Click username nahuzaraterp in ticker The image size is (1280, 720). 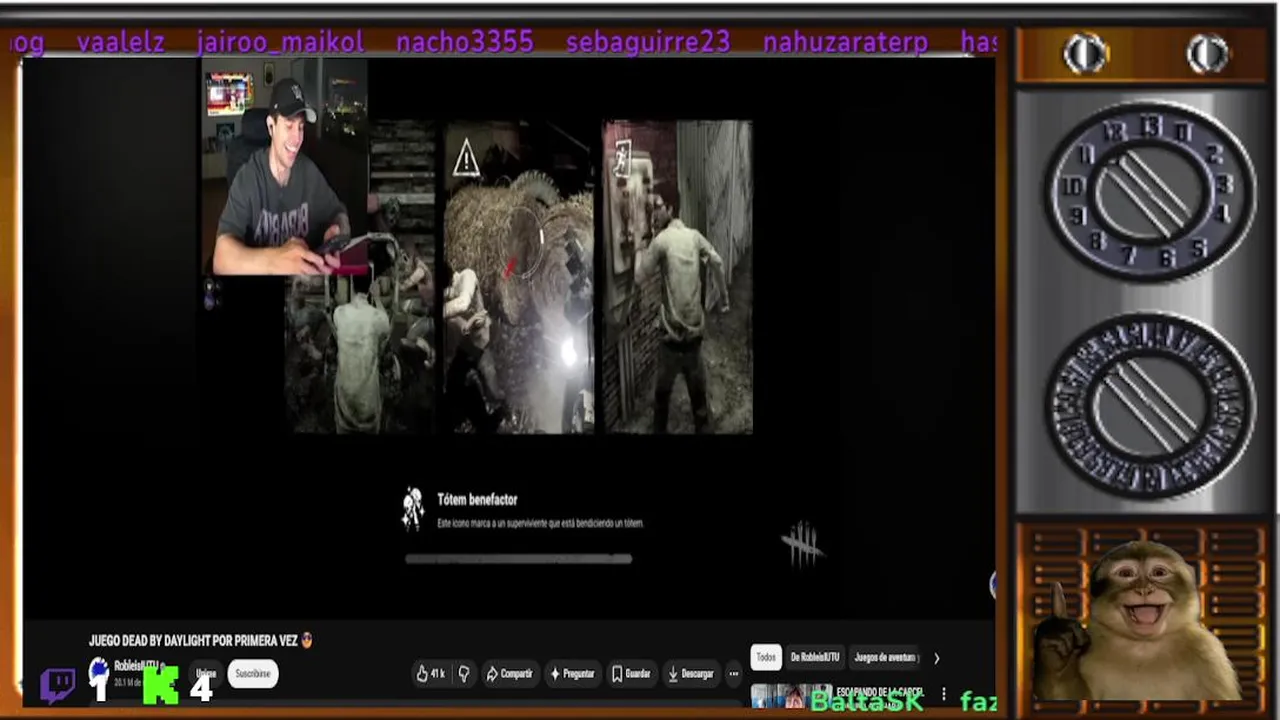click(846, 42)
